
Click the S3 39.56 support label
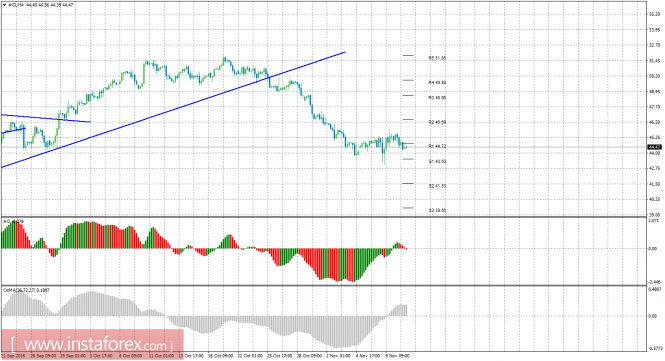point(437,210)
